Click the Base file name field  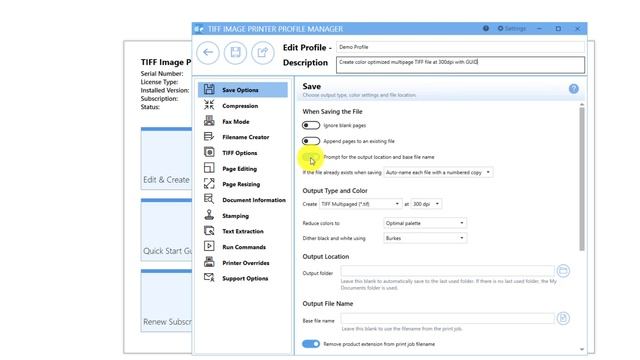click(x=448, y=319)
